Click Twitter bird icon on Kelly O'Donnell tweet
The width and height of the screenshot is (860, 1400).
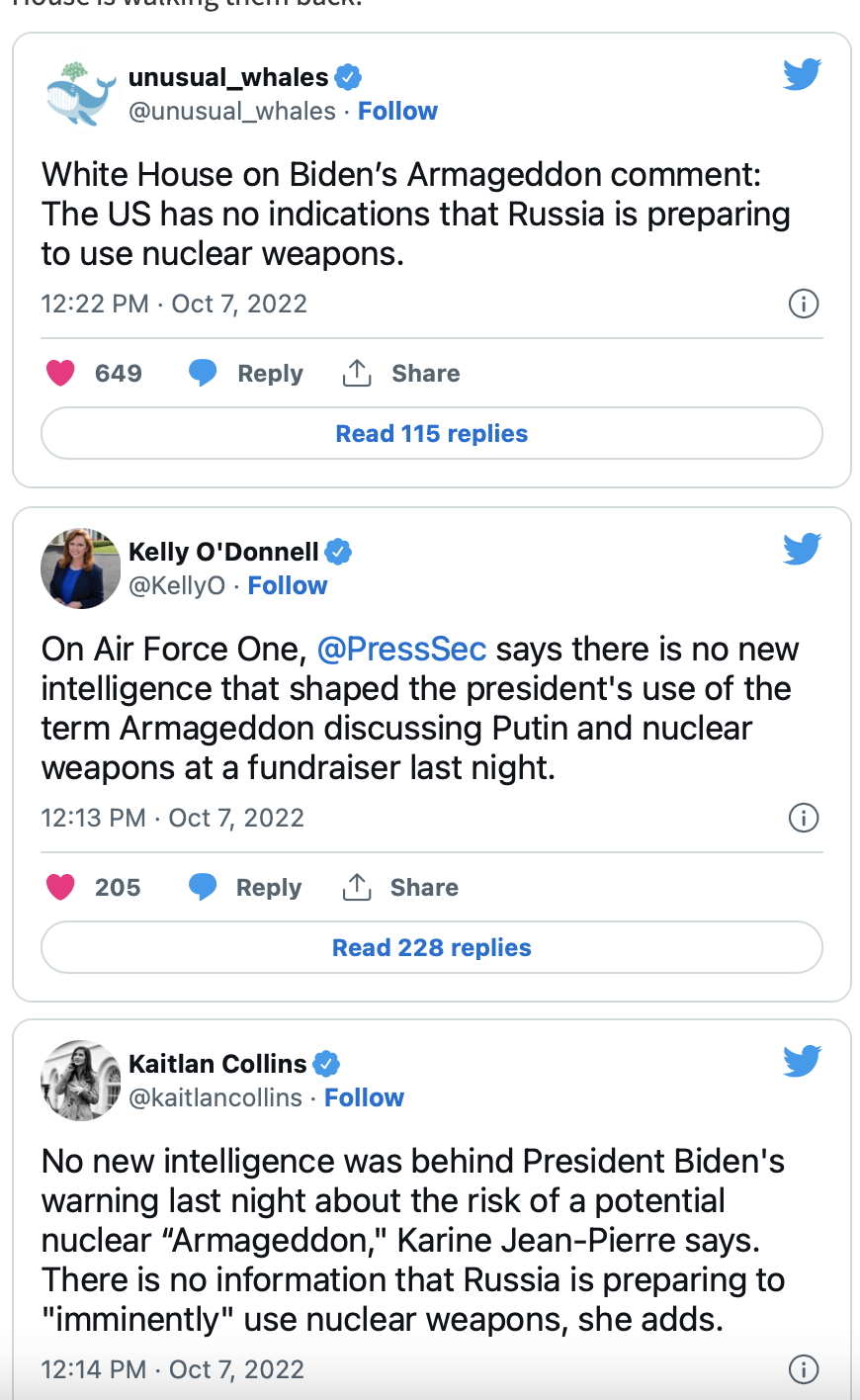pyautogui.click(x=802, y=549)
